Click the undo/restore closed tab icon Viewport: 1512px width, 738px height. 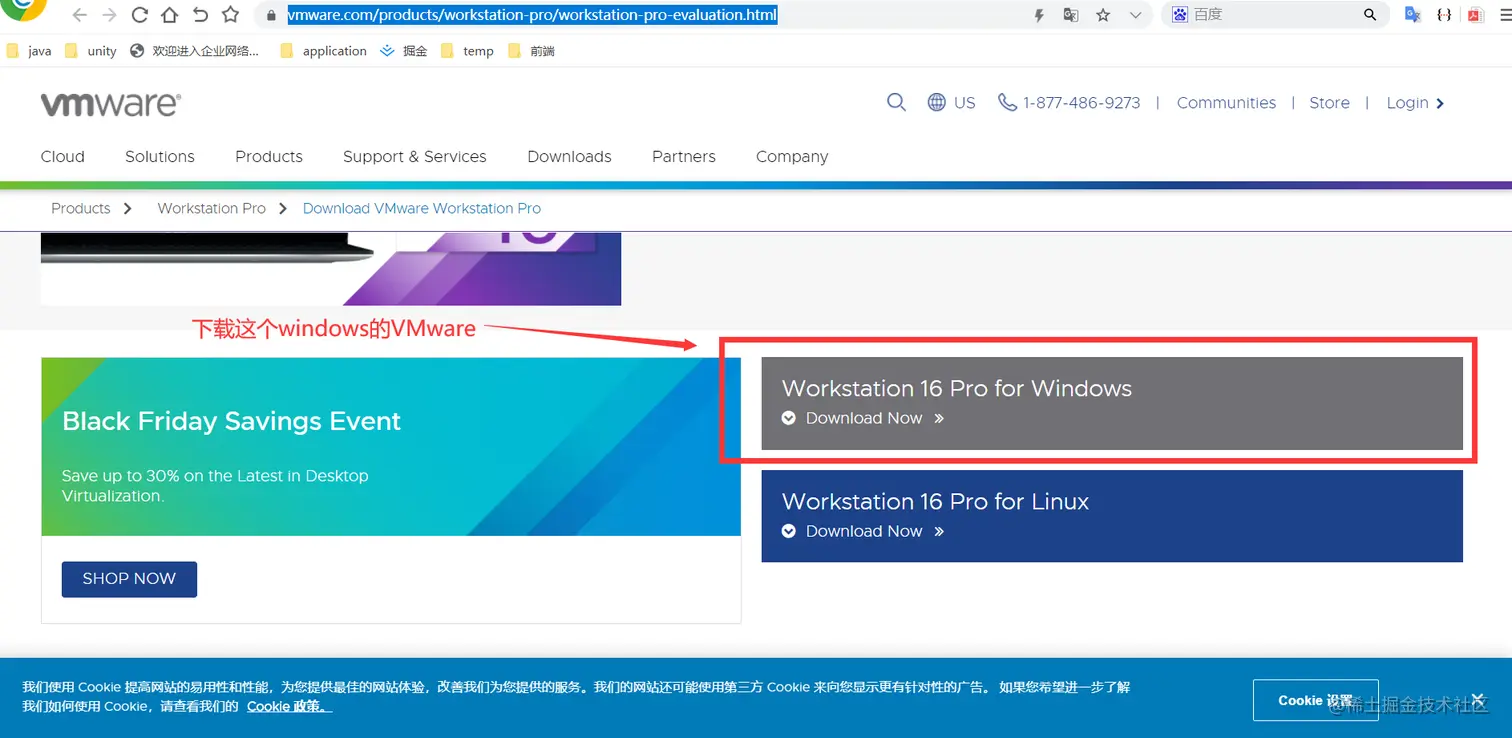pos(200,15)
